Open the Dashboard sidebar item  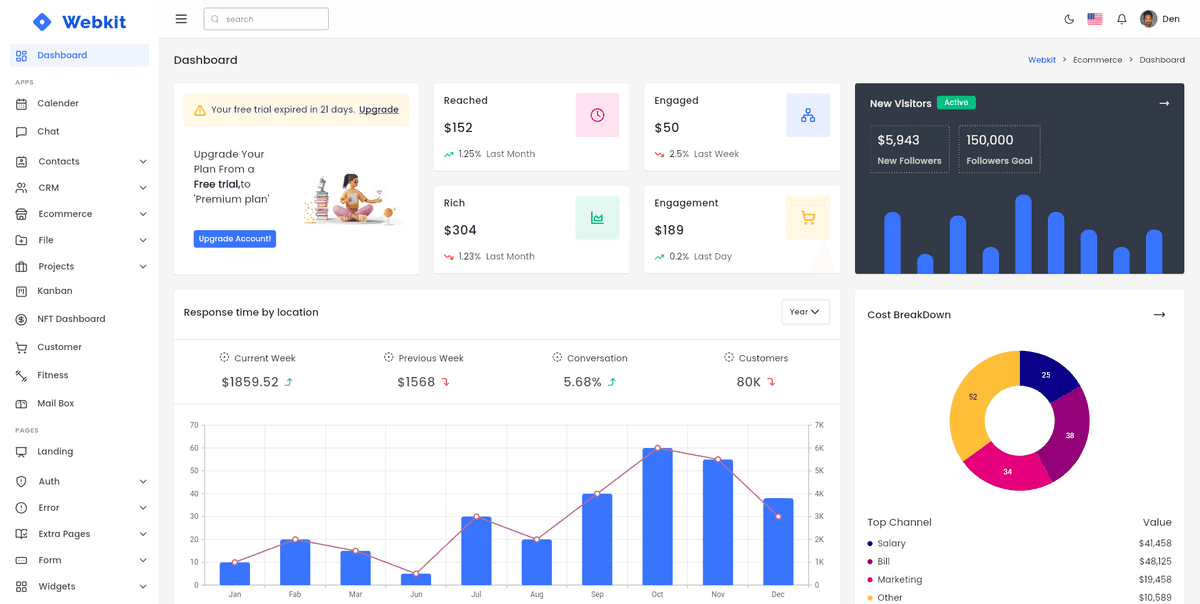point(79,55)
